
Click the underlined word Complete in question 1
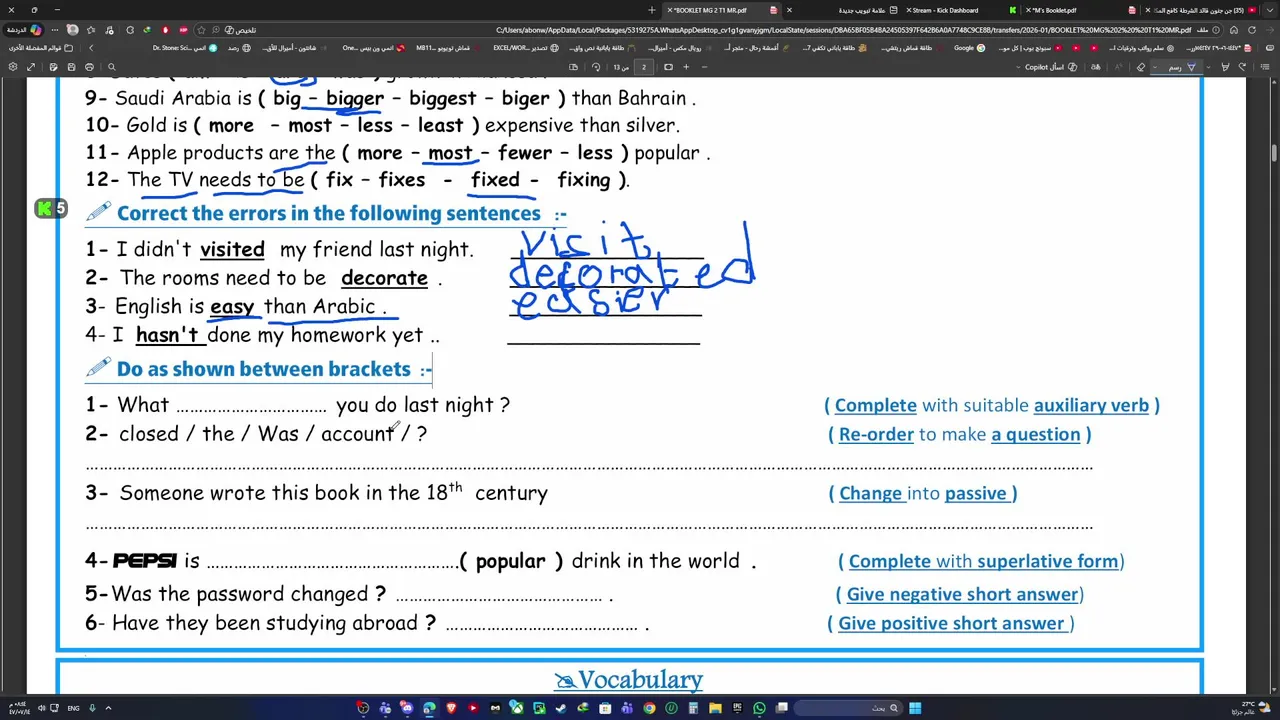coord(875,405)
